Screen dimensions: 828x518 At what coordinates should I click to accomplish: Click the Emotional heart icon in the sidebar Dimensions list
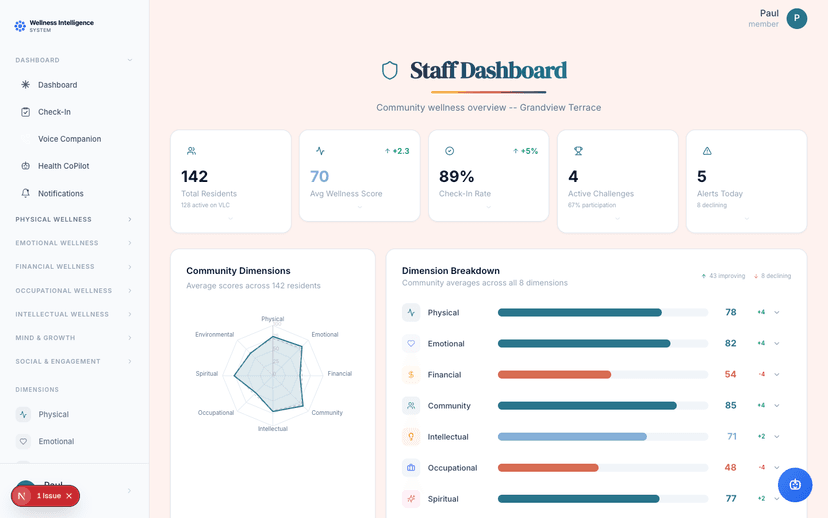click(x=23, y=441)
